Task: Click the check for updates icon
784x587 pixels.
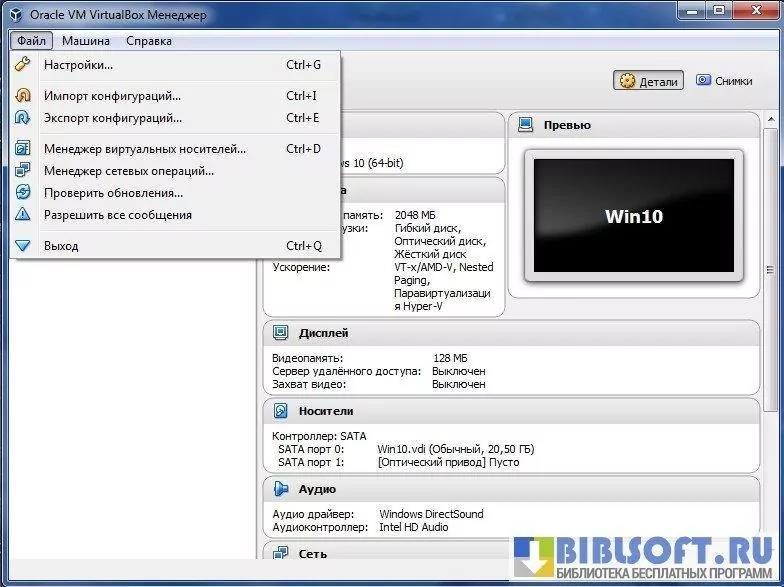Action: tap(23, 193)
